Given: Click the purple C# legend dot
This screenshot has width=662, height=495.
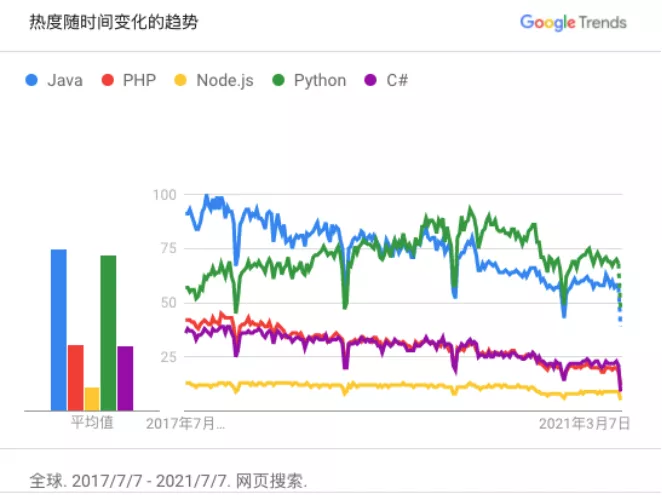Looking at the screenshot, I should 371,80.
